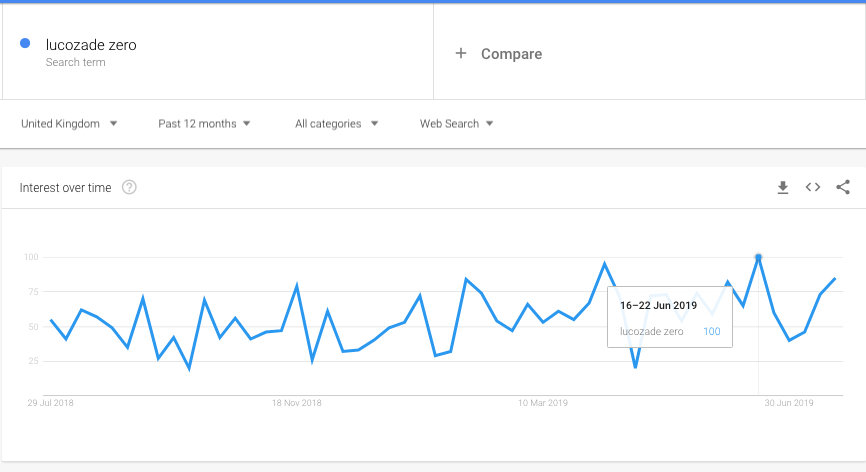Download the Interest over time data

pyautogui.click(x=783, y=188)
